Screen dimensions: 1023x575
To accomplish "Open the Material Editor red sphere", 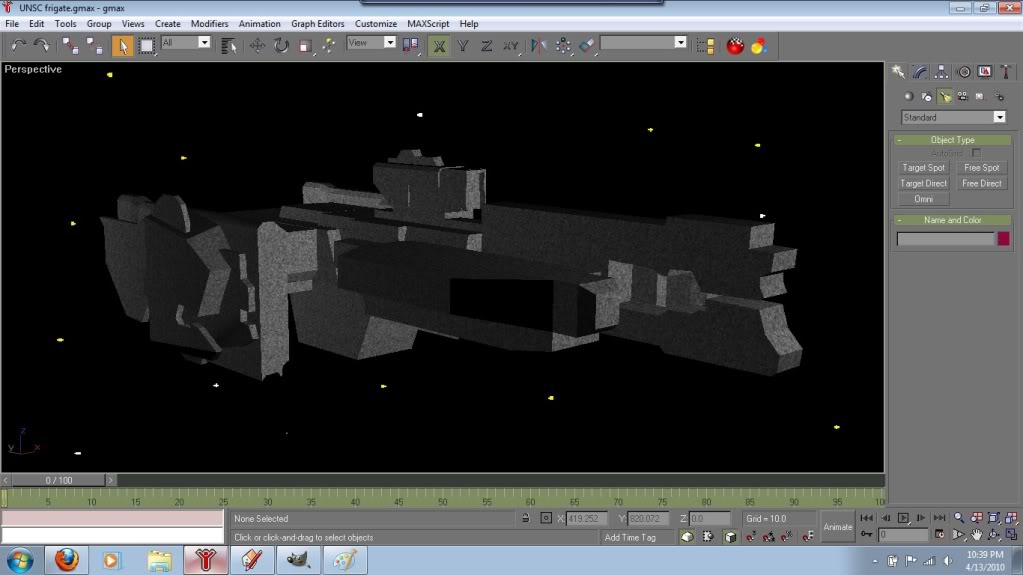I will pos(735,46).
